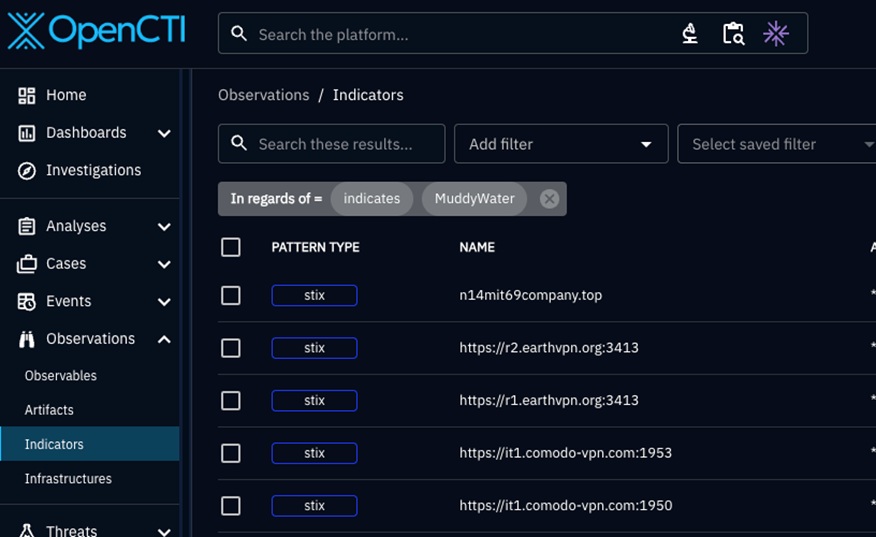The width and height of the screenshot is (876, 537).
Task: Sort by NAME column header
Action: pos(477,247)
